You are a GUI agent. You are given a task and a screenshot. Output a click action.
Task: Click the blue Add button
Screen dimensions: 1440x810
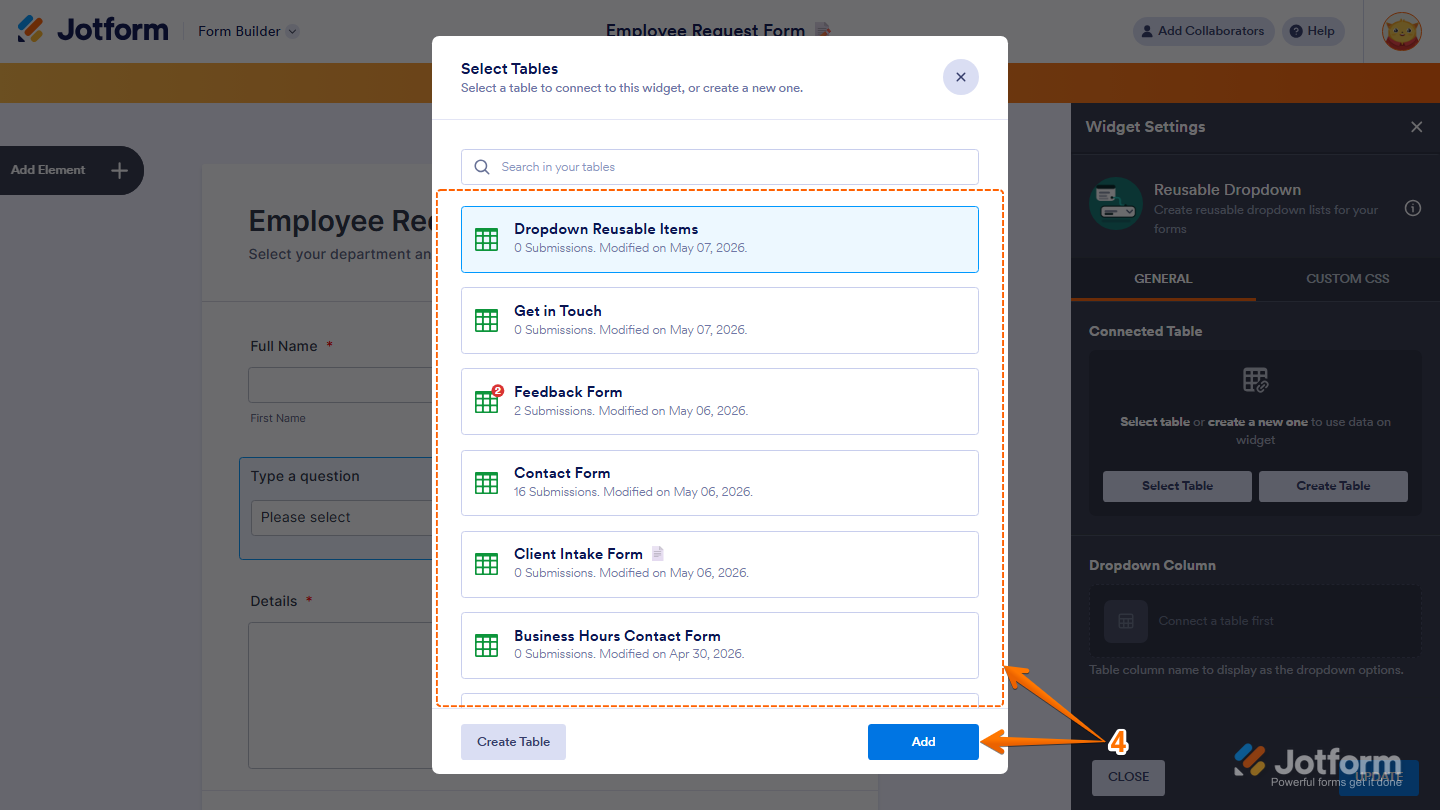tap(923, 742)
